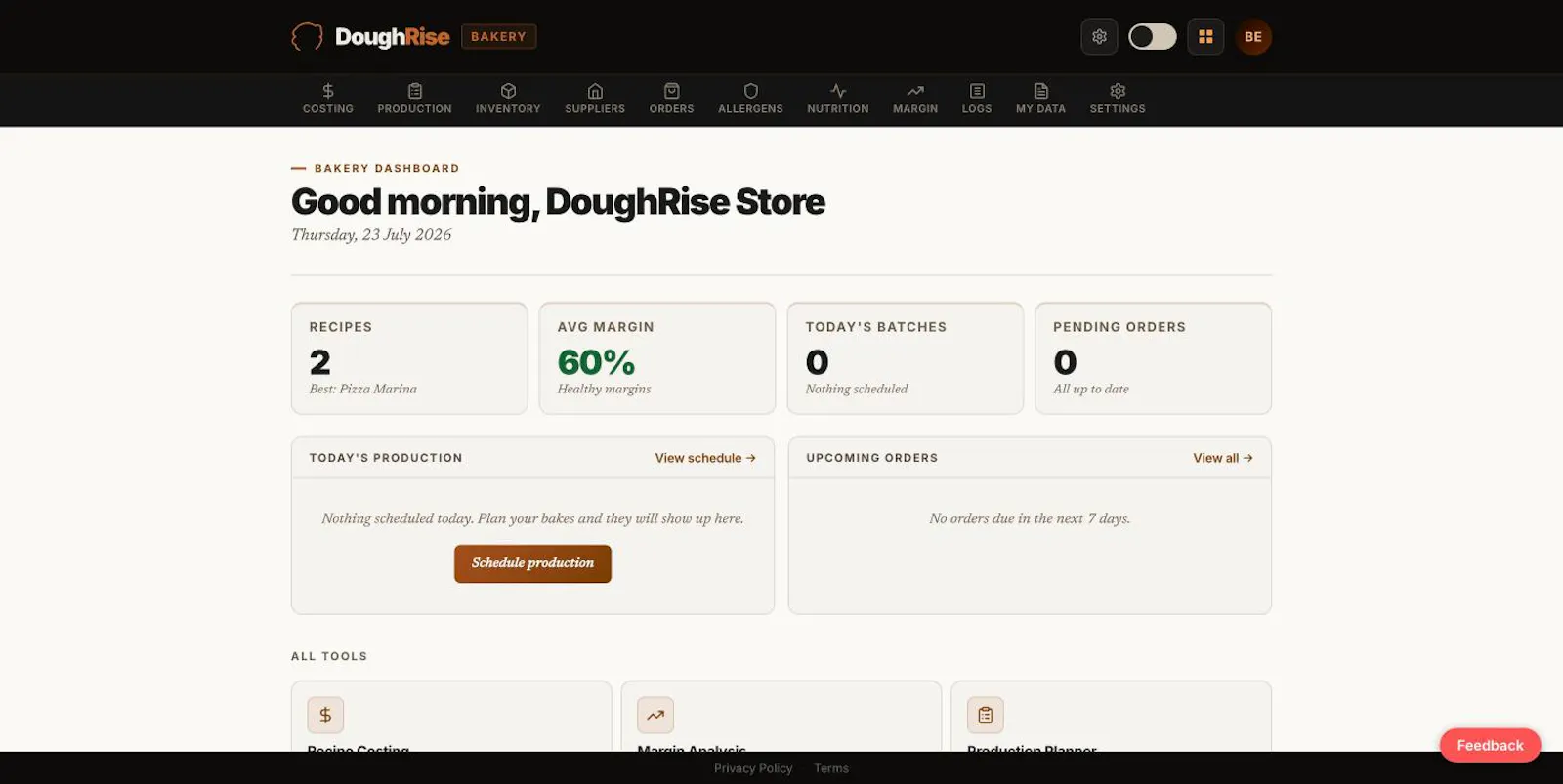Click the Recipe Costing dollar tool icon
1563x784 pixels.
point(325,715)
